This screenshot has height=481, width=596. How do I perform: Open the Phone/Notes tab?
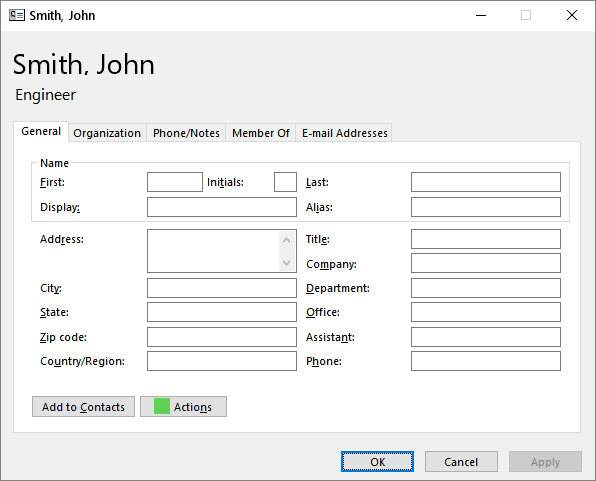186,133
